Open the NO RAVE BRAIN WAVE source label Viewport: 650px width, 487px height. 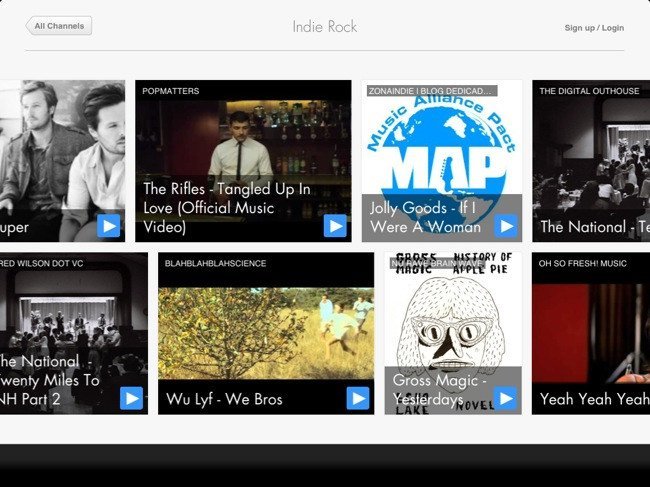[x=437, y=263]
